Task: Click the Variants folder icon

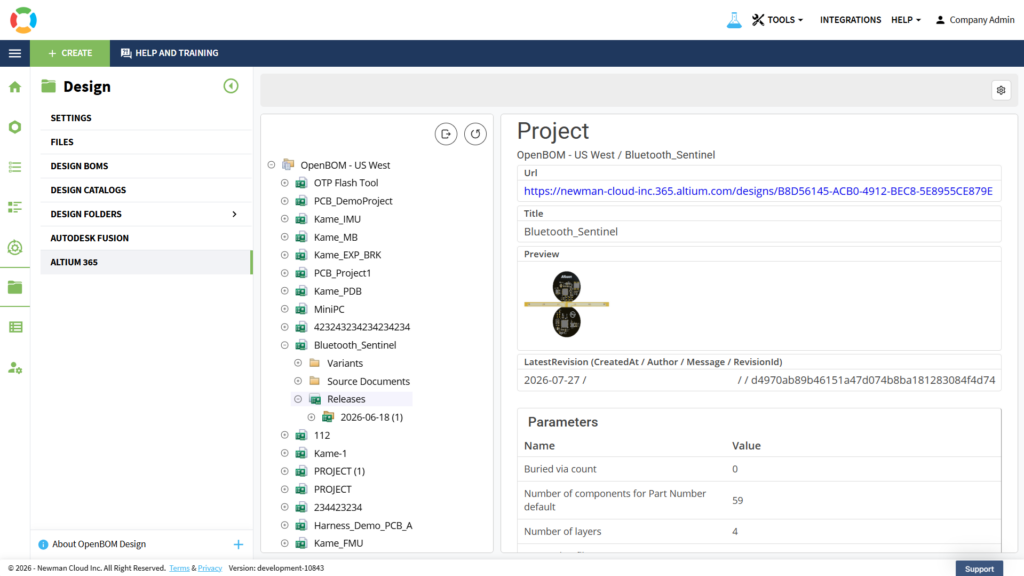Action: [315, 363]
